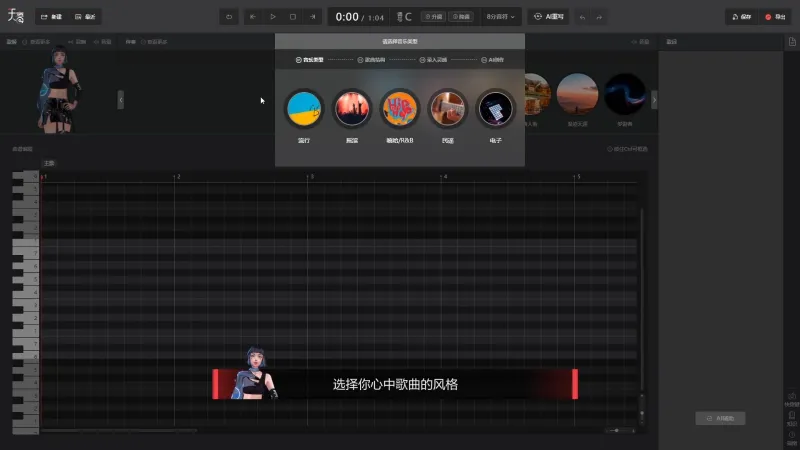Click the New project button

click(x=52, y=17)
